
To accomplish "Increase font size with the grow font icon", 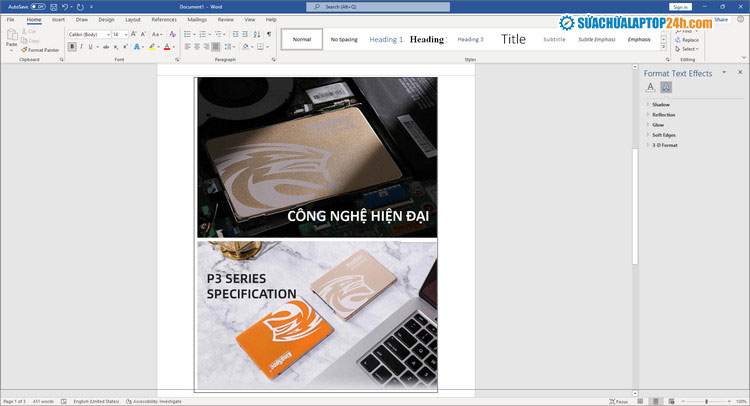I will point(133,34).
